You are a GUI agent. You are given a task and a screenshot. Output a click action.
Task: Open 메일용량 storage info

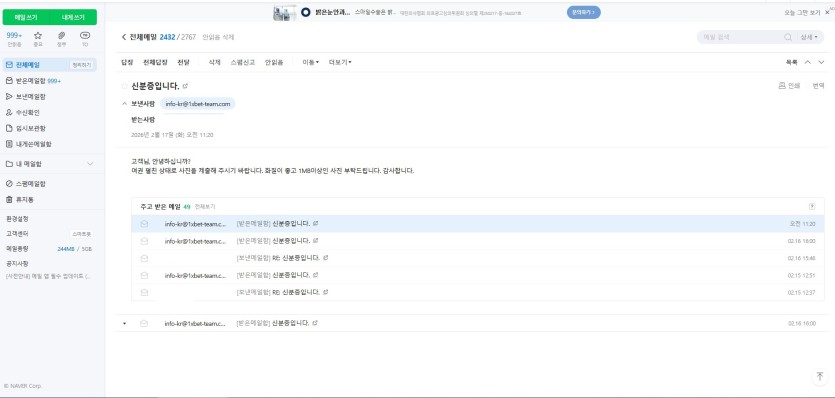pyautogui.click(x=17, y=249)
